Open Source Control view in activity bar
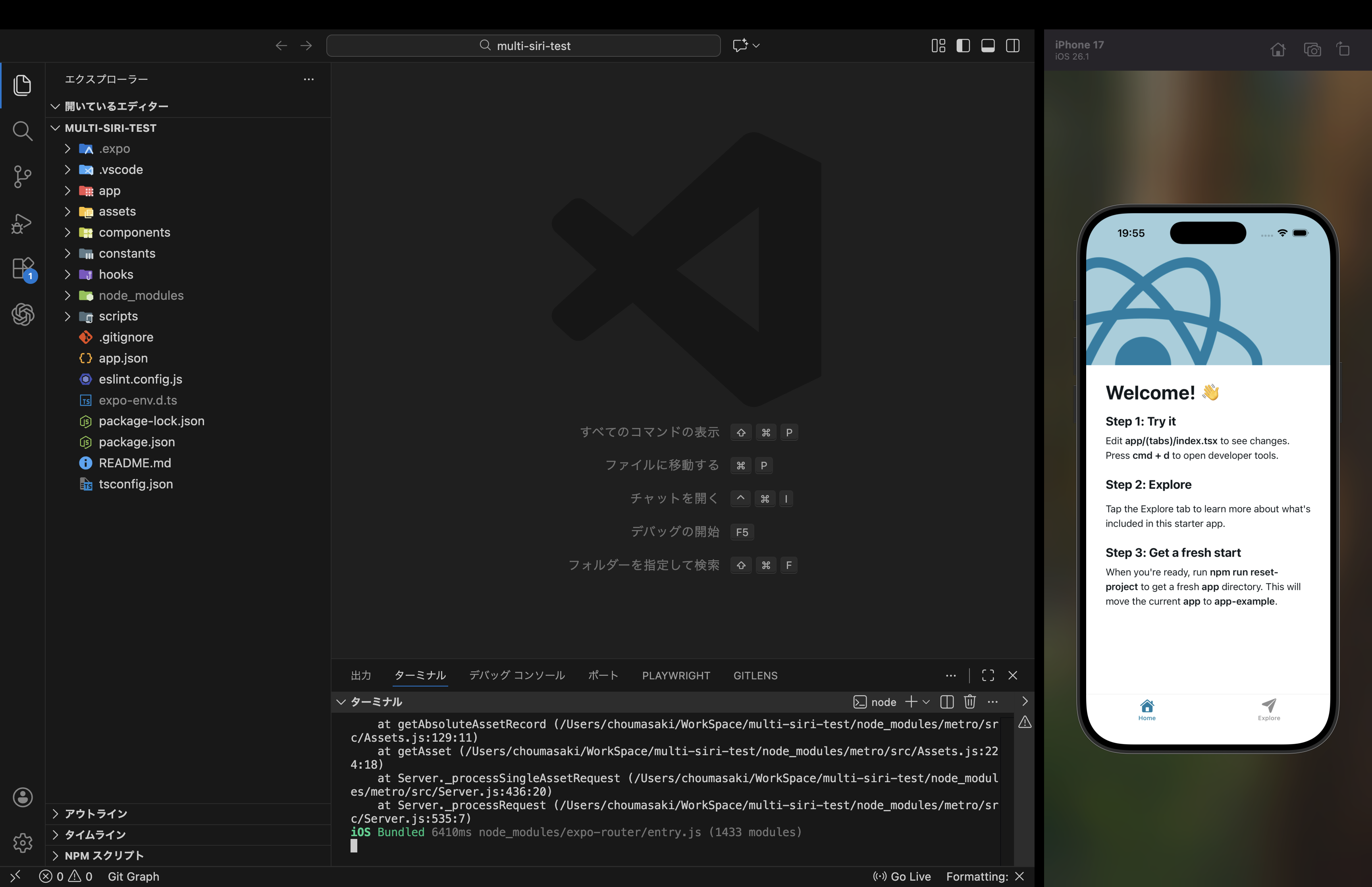Image resolution: width=1372 pixels, height=887 pixels. pyautogui.click(x=23, y=177)
